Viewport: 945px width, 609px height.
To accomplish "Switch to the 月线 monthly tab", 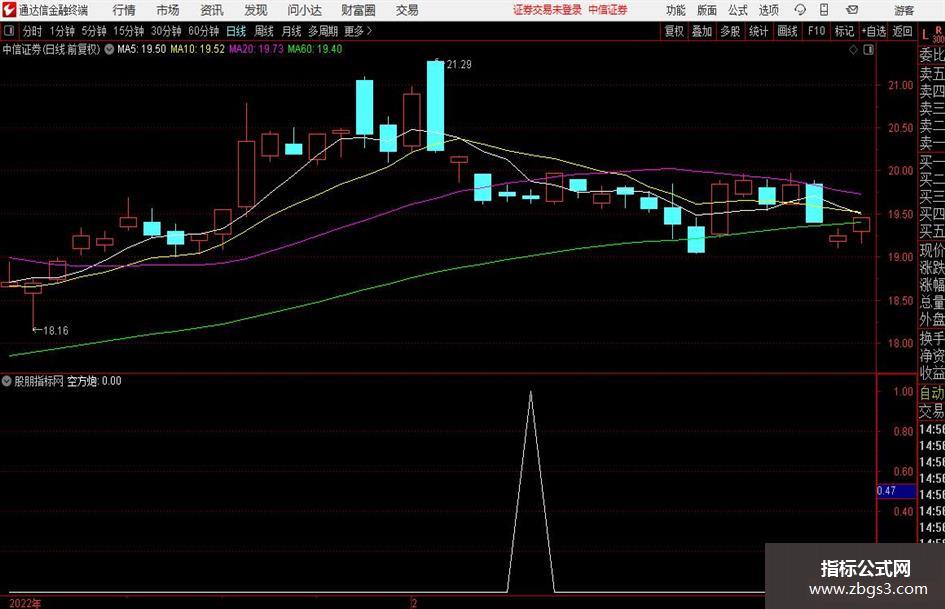I will tap(292, 31).
